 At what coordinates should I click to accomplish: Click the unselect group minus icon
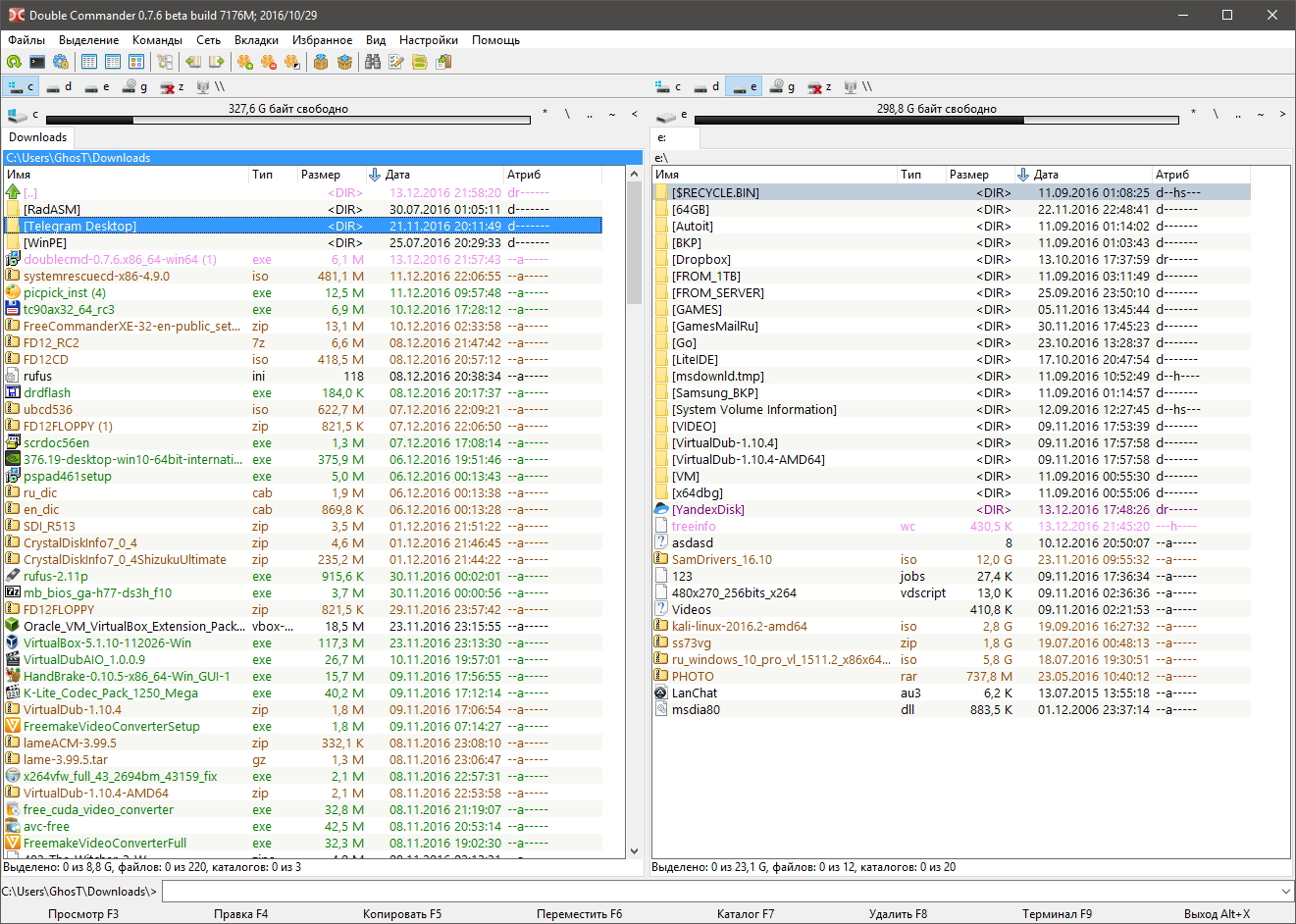click(x=269, y=62)
